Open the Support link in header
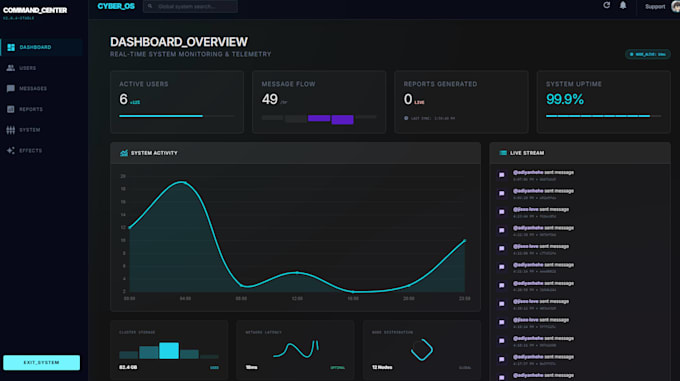This screenshot has height=381, width=680. point(655,7)
